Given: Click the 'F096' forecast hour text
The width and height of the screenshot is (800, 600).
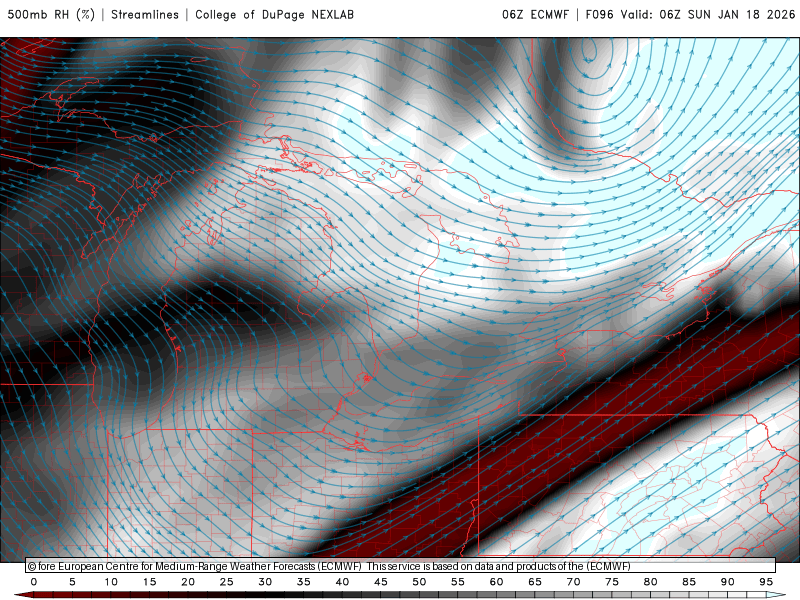Looking at the screenshot, I should 599,14.
